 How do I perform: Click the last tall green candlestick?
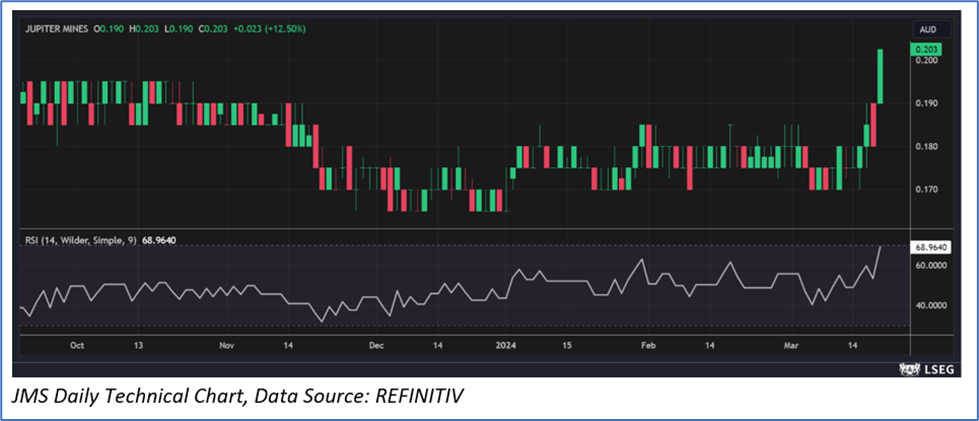coord(880,76)
